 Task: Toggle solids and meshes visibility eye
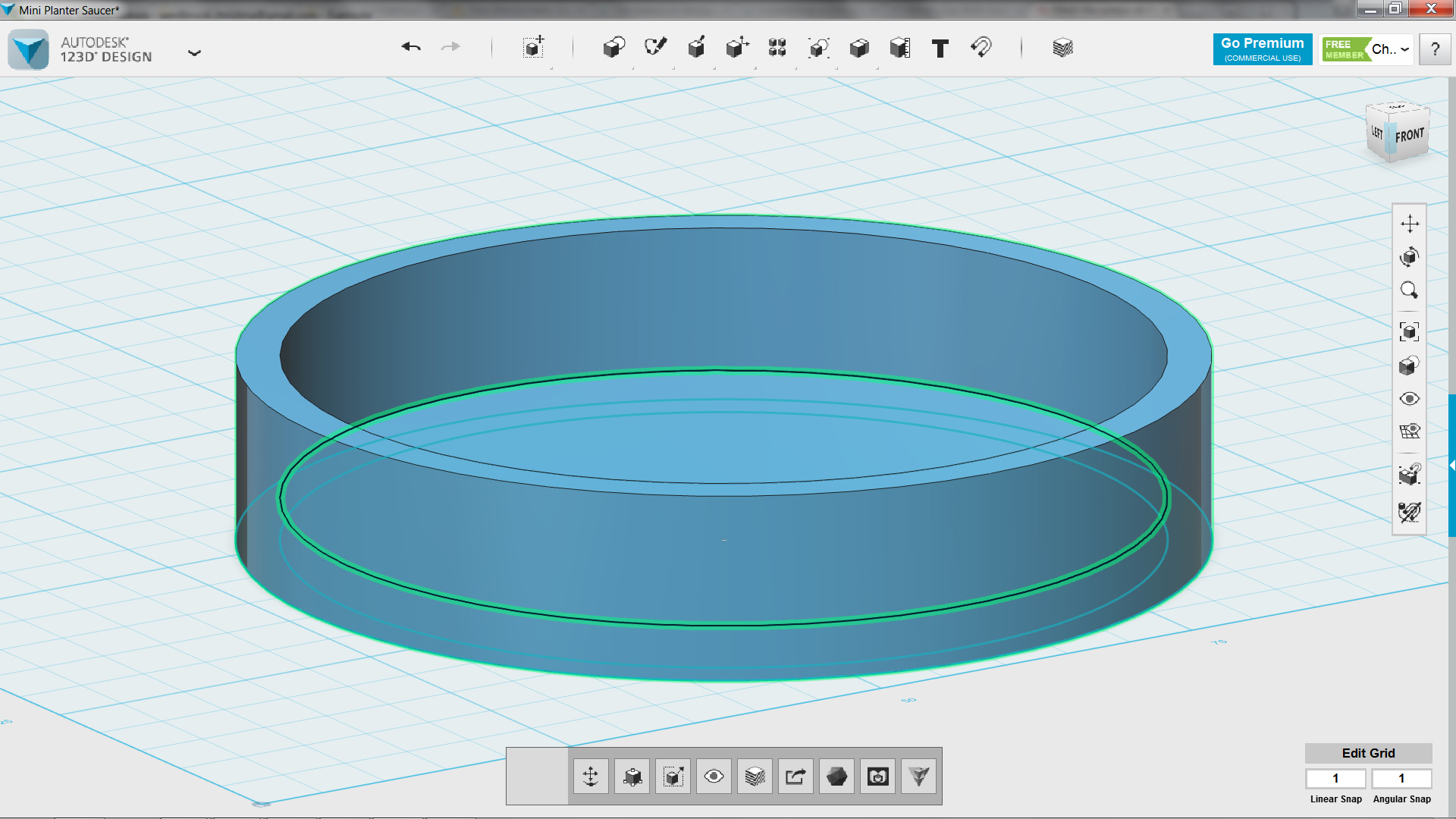click(1410, 399)
